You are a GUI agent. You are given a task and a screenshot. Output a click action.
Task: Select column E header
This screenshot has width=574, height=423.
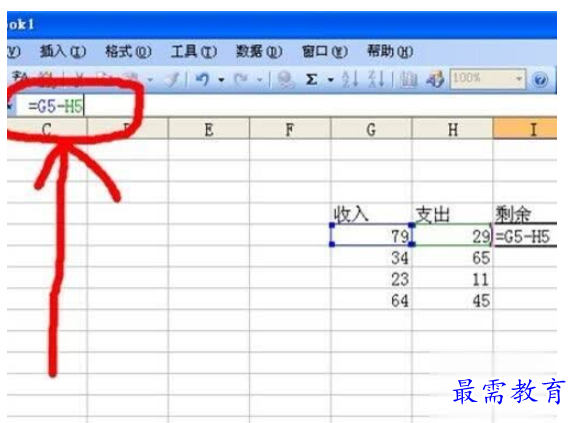209,129
